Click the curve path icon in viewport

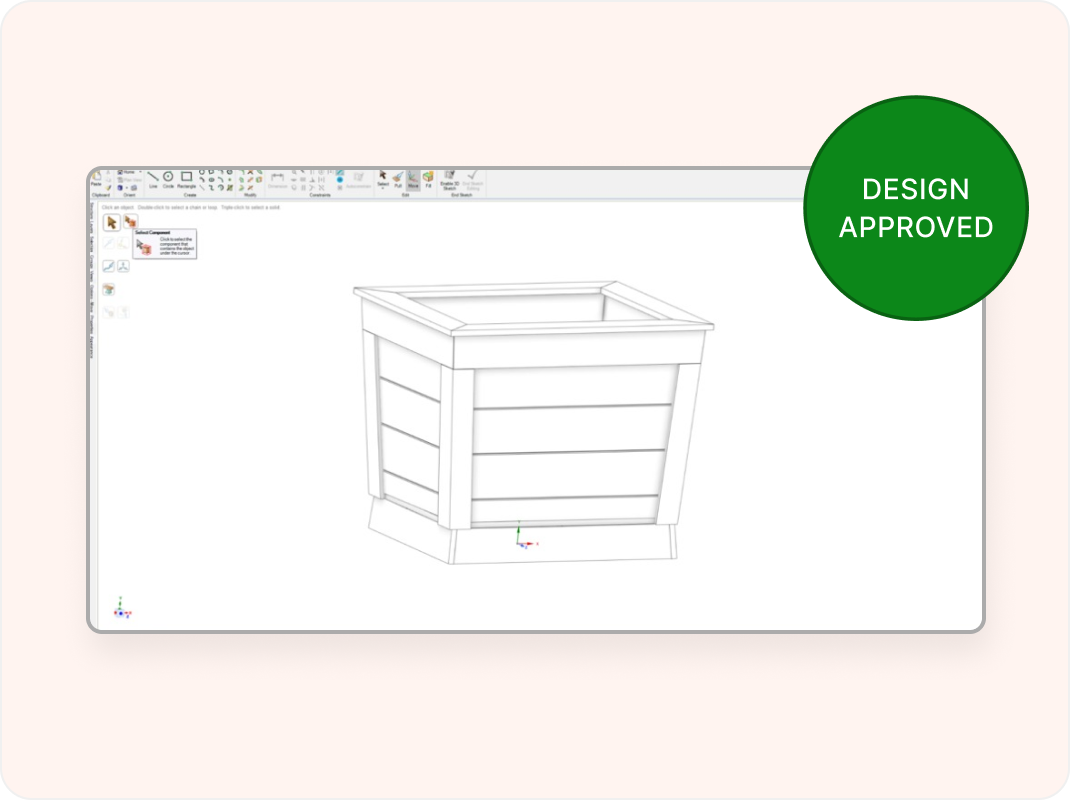[108, 266]
